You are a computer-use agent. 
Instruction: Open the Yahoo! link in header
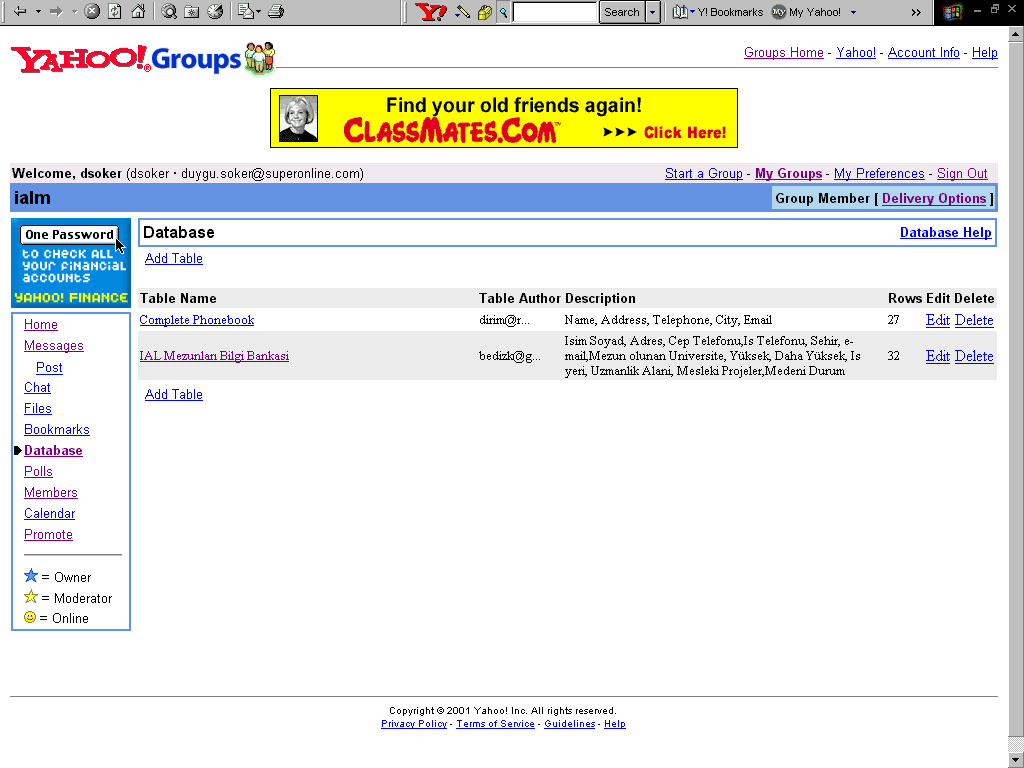pos(856,52)
